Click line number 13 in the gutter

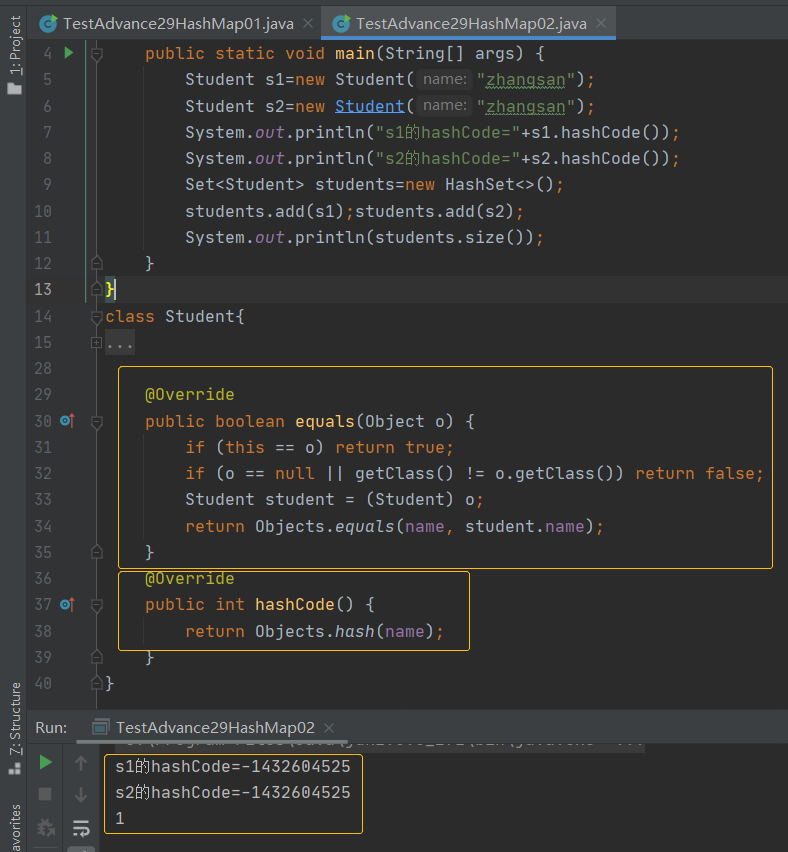click(x=43, y=289)
